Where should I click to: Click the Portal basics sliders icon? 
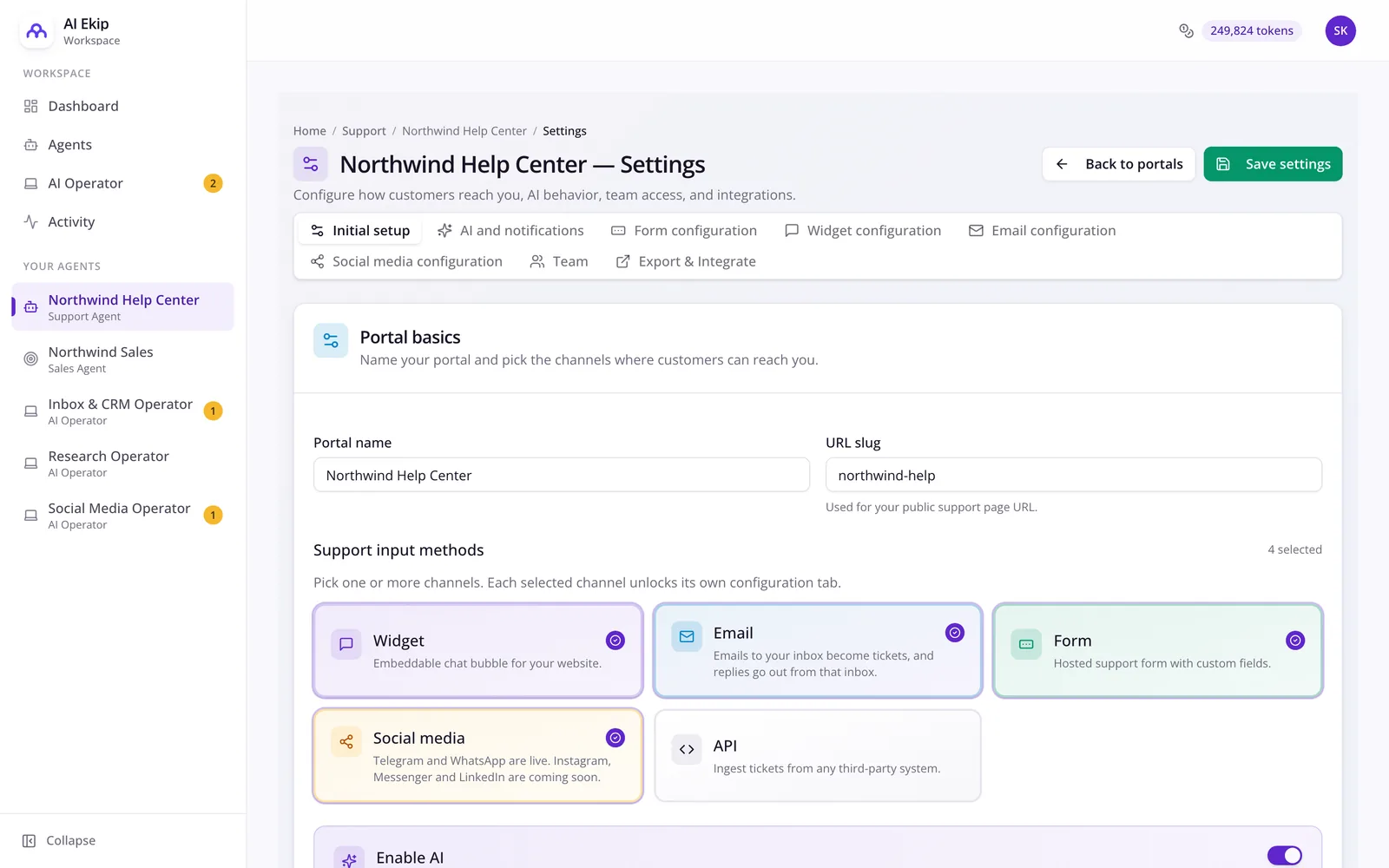[x=331, y=341]
